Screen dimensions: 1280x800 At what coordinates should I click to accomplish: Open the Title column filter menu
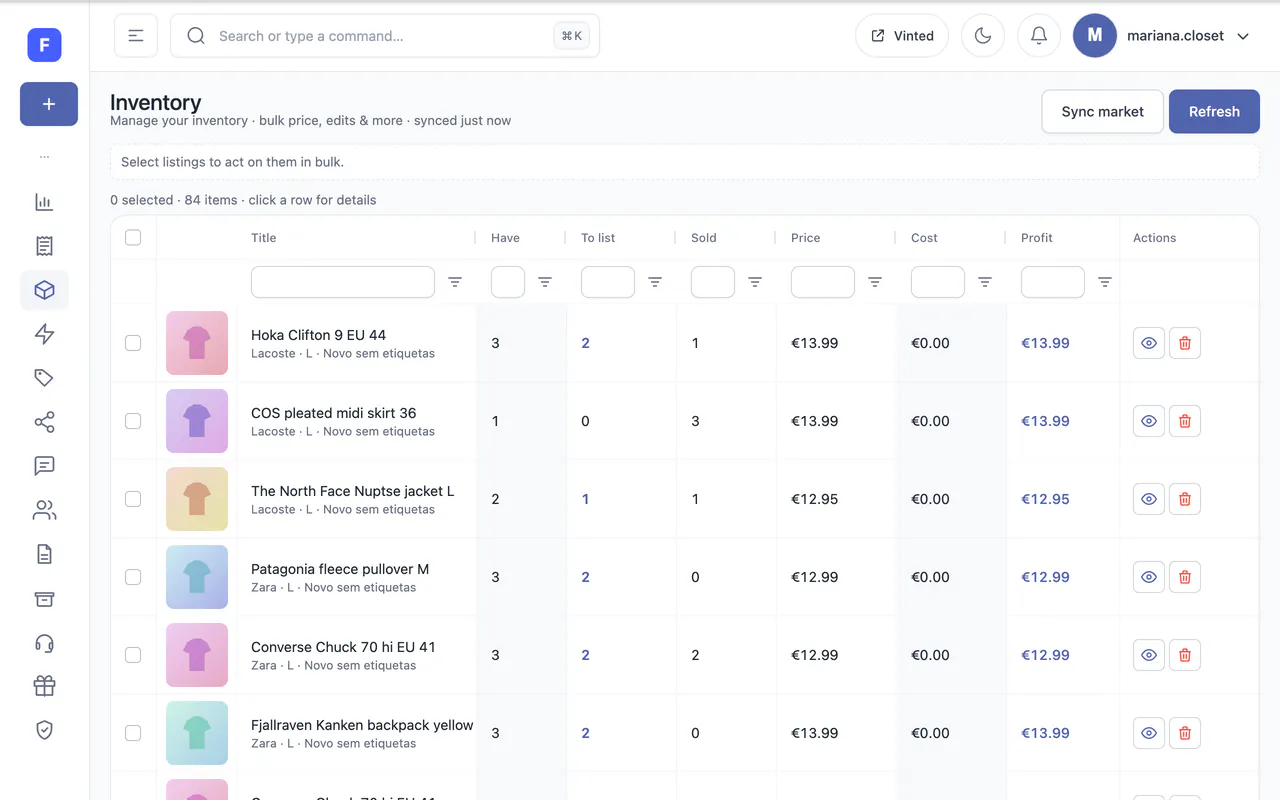pos(455,282)
